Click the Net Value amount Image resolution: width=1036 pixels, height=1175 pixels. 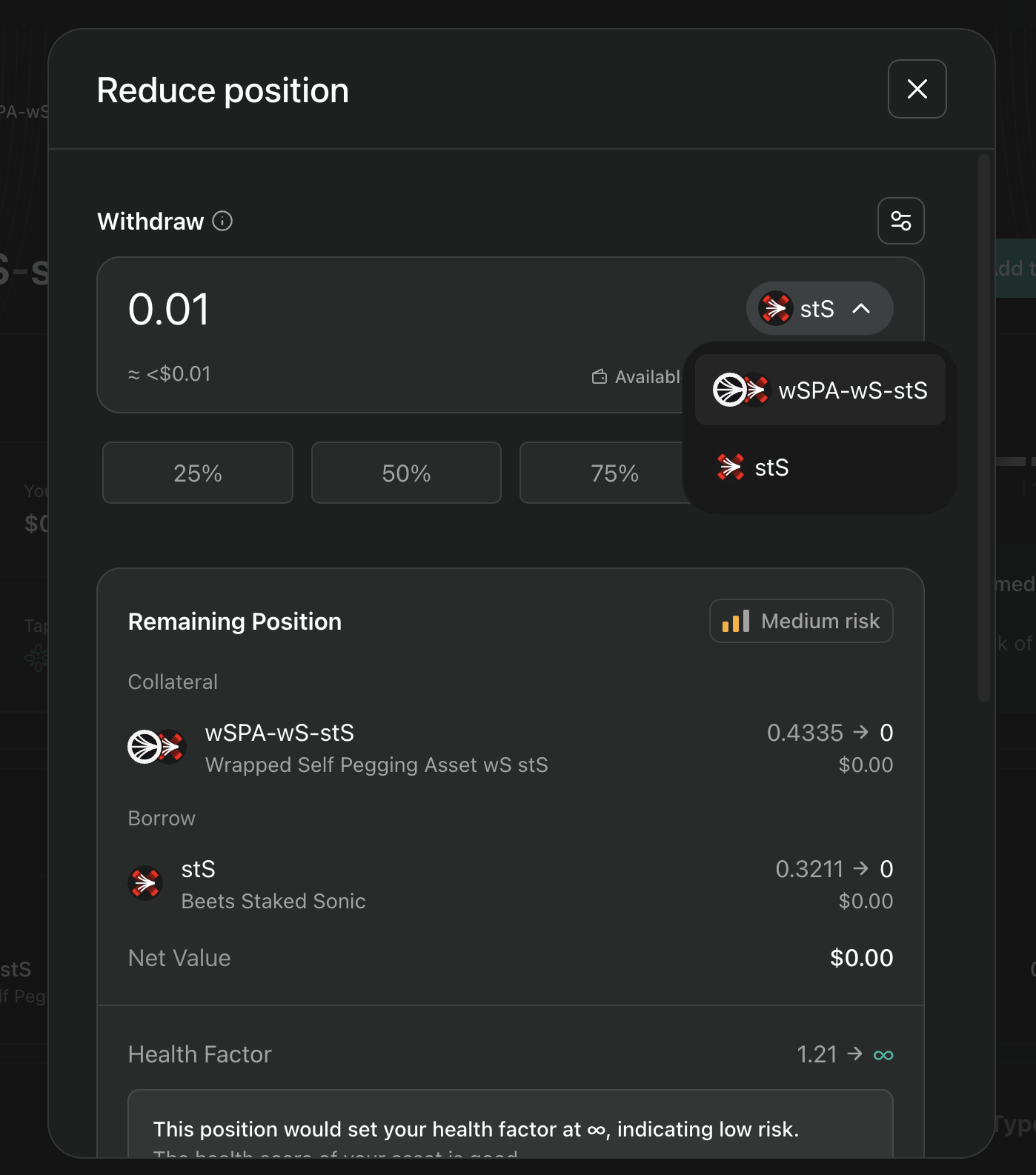click(x=861, y=958)
